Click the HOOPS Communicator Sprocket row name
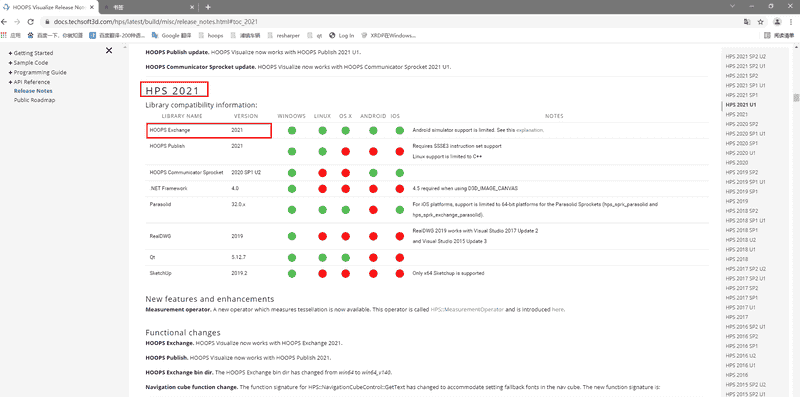 click(186, 172)
